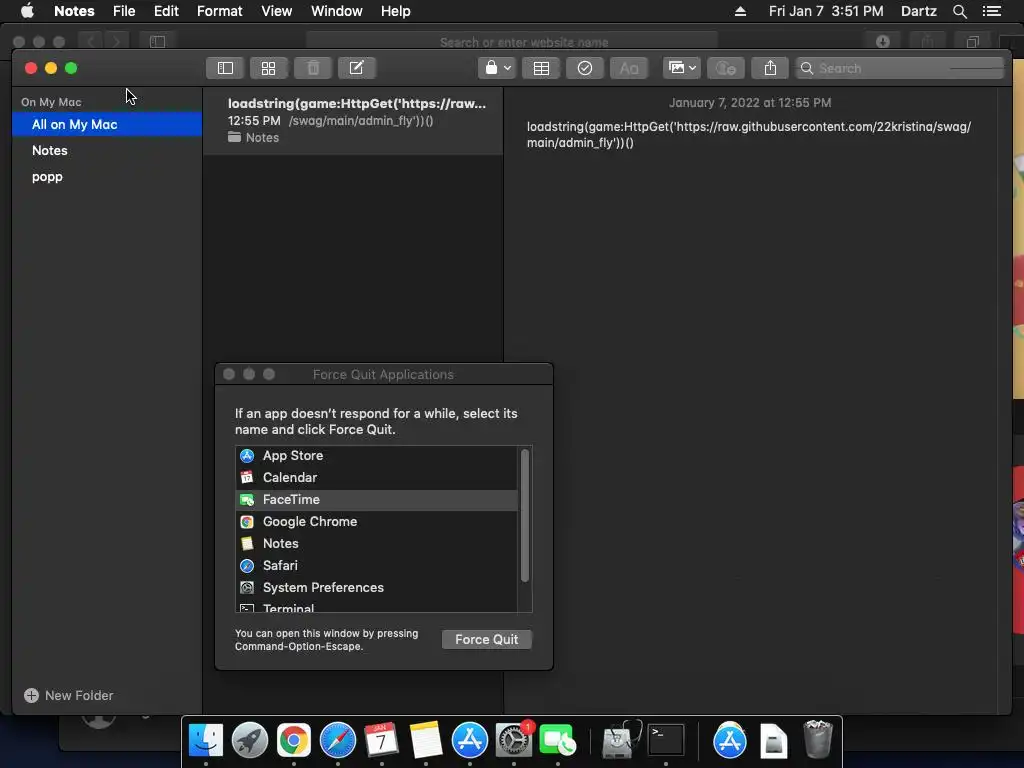
Task: Open FaceTime from the Dock
Action: 558,741
